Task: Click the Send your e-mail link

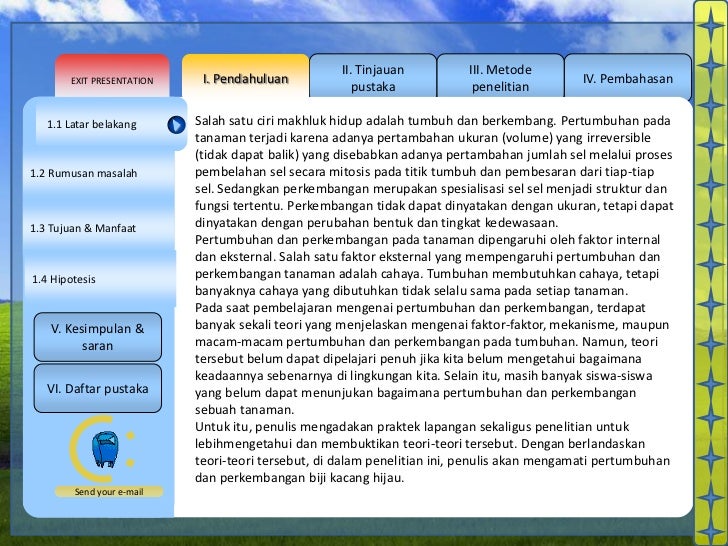Action: 109,492
